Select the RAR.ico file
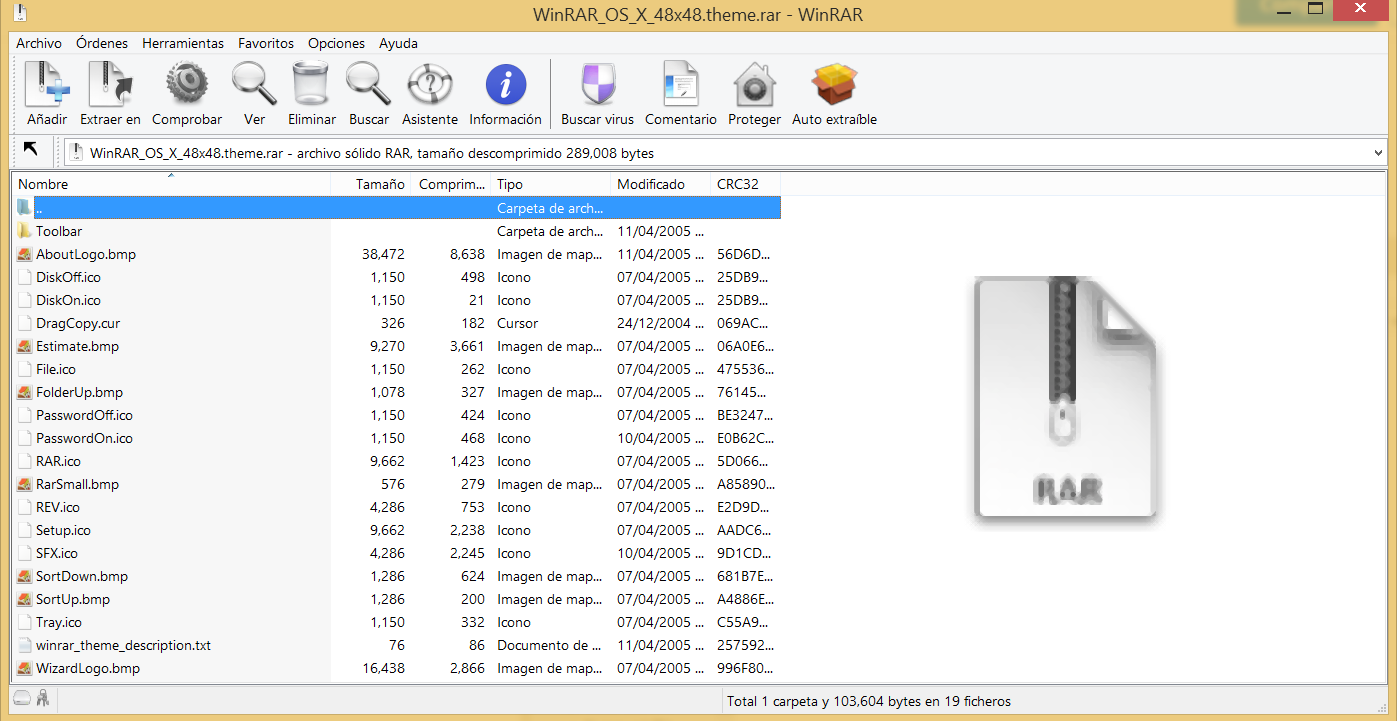The width and height of the screenshot is (1397, 721). tap(58, 461)
